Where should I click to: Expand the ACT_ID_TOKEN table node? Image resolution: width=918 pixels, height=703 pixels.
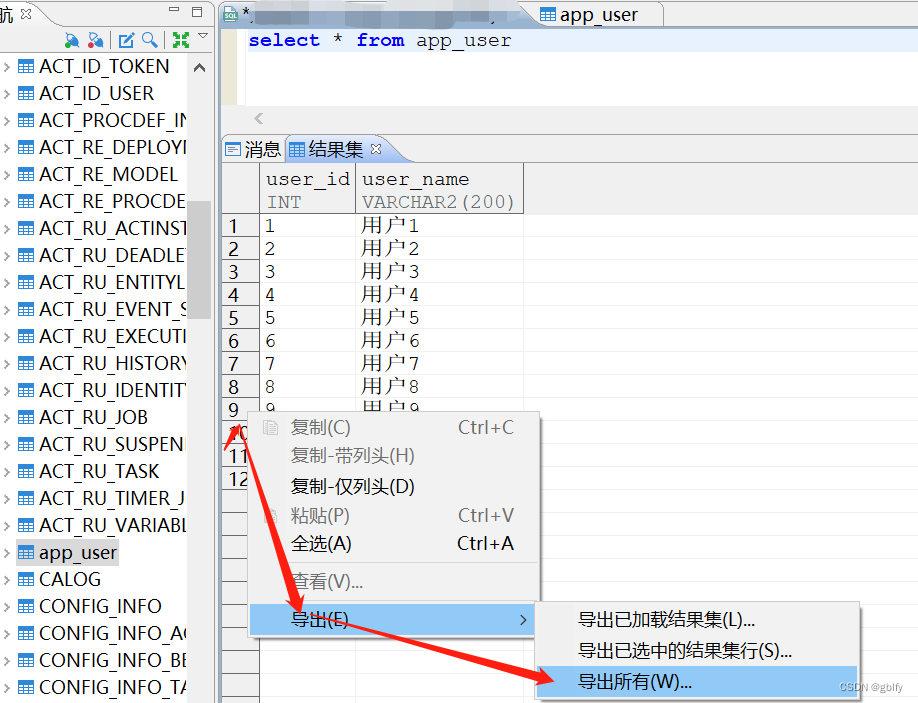coord(6,67)
